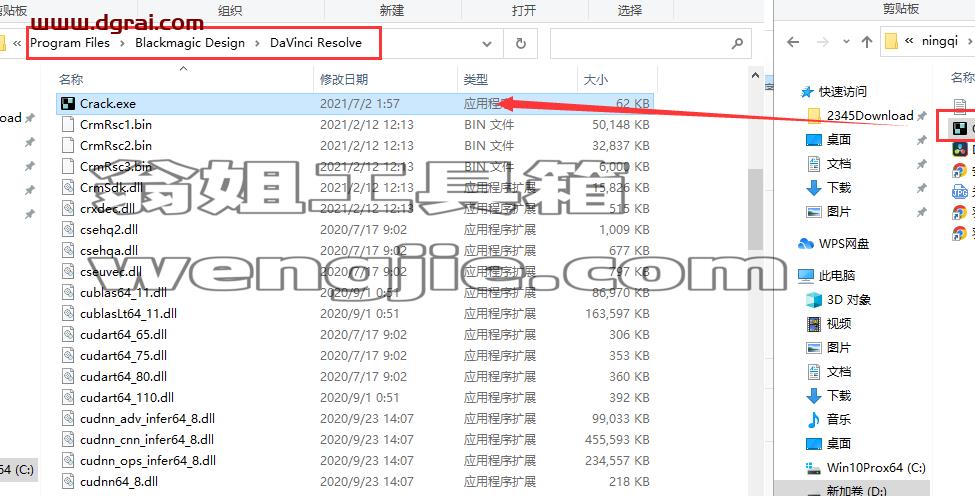Select cudnn_adv_infer64_8.dll file
975x496 pixels.
[x=356, y=419]
